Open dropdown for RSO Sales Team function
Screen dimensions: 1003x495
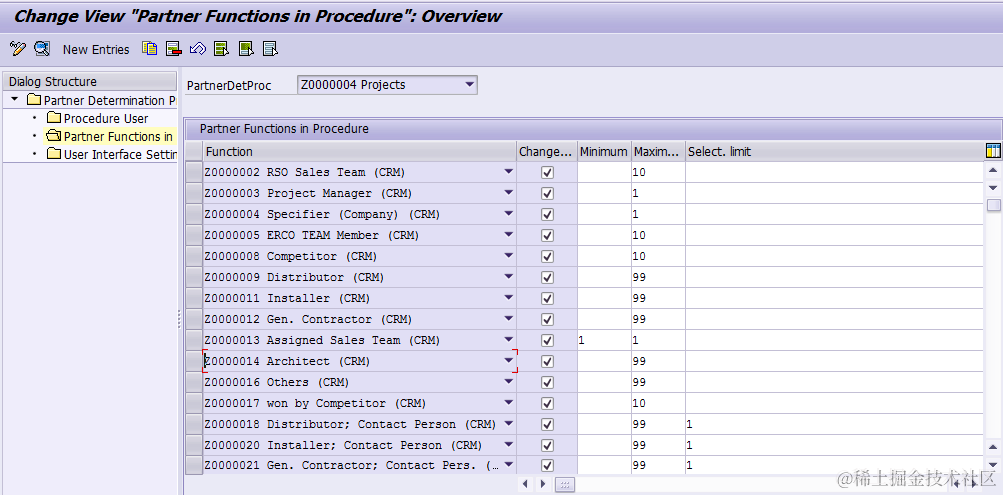pyautogui.click(x=509, y=171)
